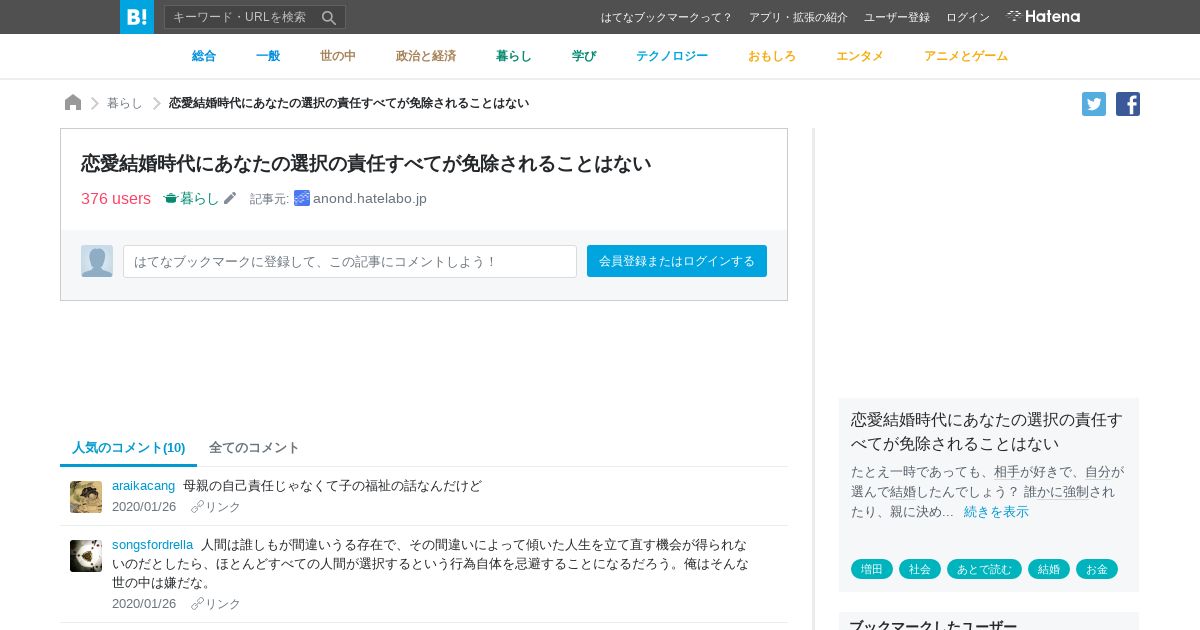Click the default user avatar placeholder
The image size is (1200, 630).
click(97, 261)
